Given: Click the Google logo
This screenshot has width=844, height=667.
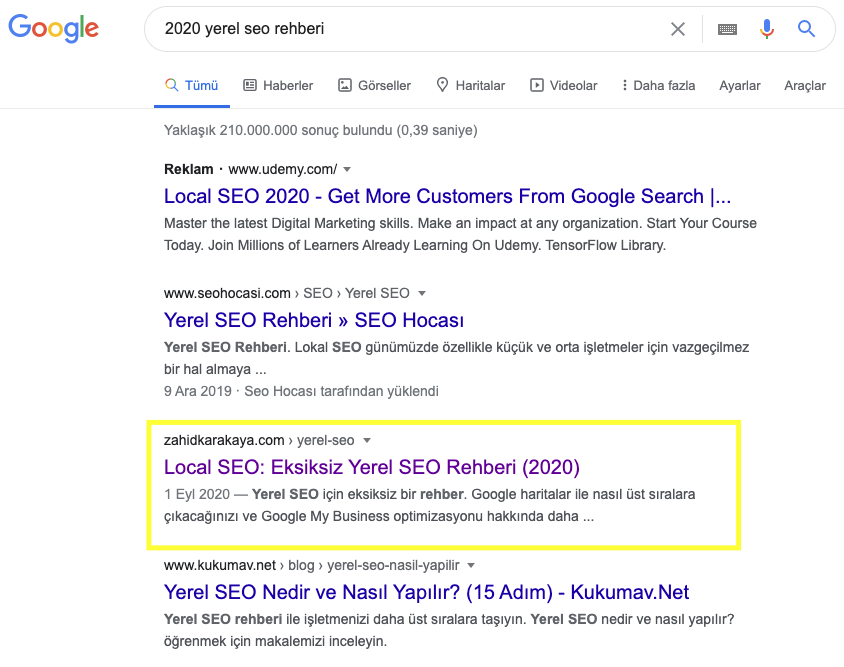Looking at the screenshot, I should point(53,28).
